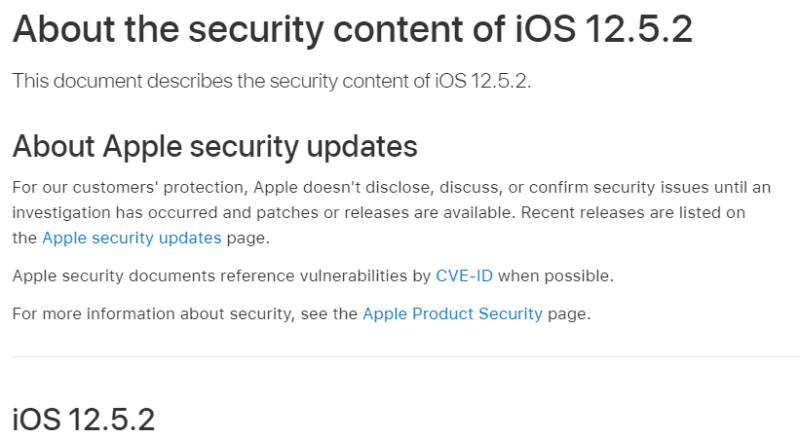Click "page." after the Apple Product Security link
Screen dimensions: 800x440
pyautogui.click(x=569, y=314)
